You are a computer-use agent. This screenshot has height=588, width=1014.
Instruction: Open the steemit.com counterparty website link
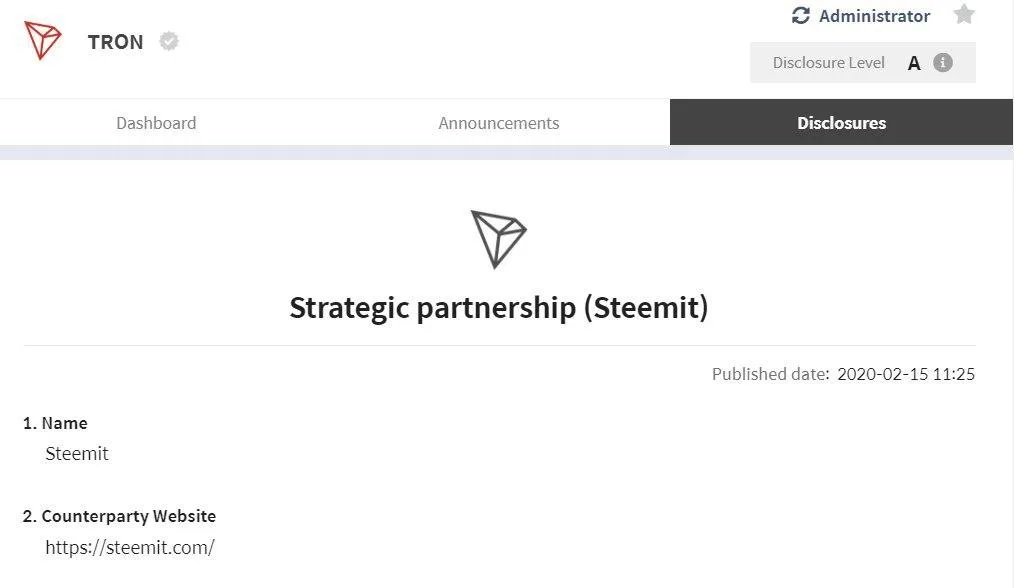130,547
